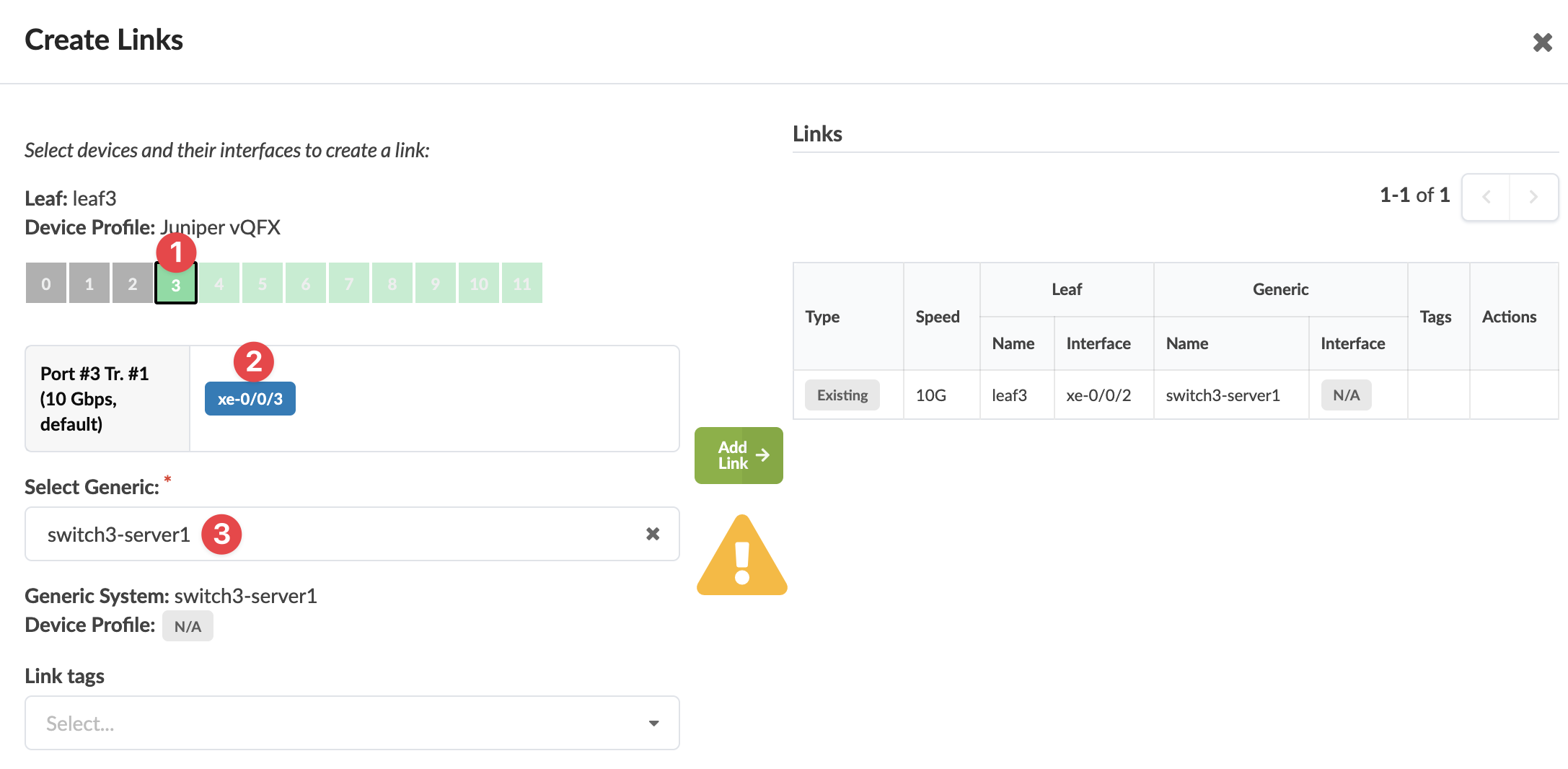1568x769 pixels.
Task: Close the Create Links dialog
Action: (x=1542, y=43)
